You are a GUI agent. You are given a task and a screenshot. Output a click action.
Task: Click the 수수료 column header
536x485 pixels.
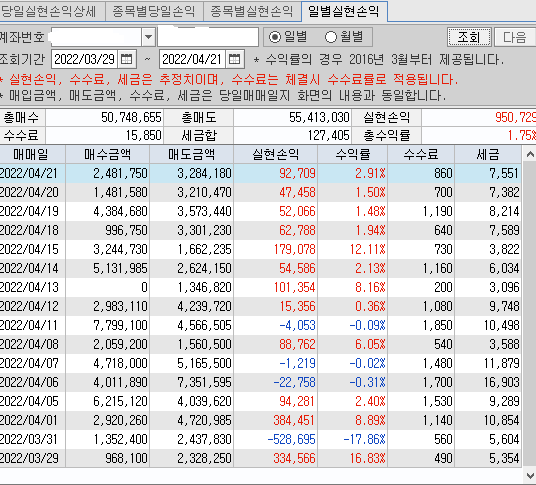pos(421,154)
